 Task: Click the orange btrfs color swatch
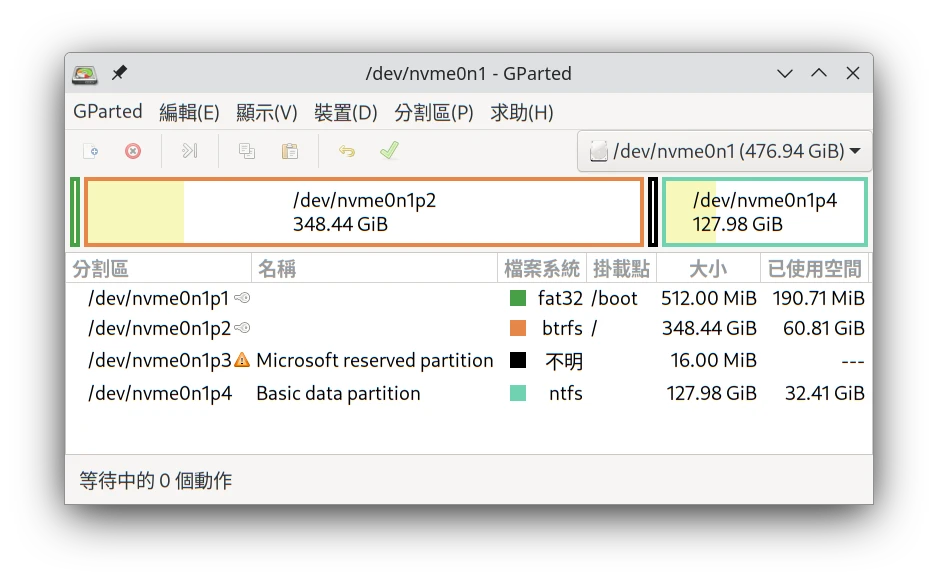[518, 329]
